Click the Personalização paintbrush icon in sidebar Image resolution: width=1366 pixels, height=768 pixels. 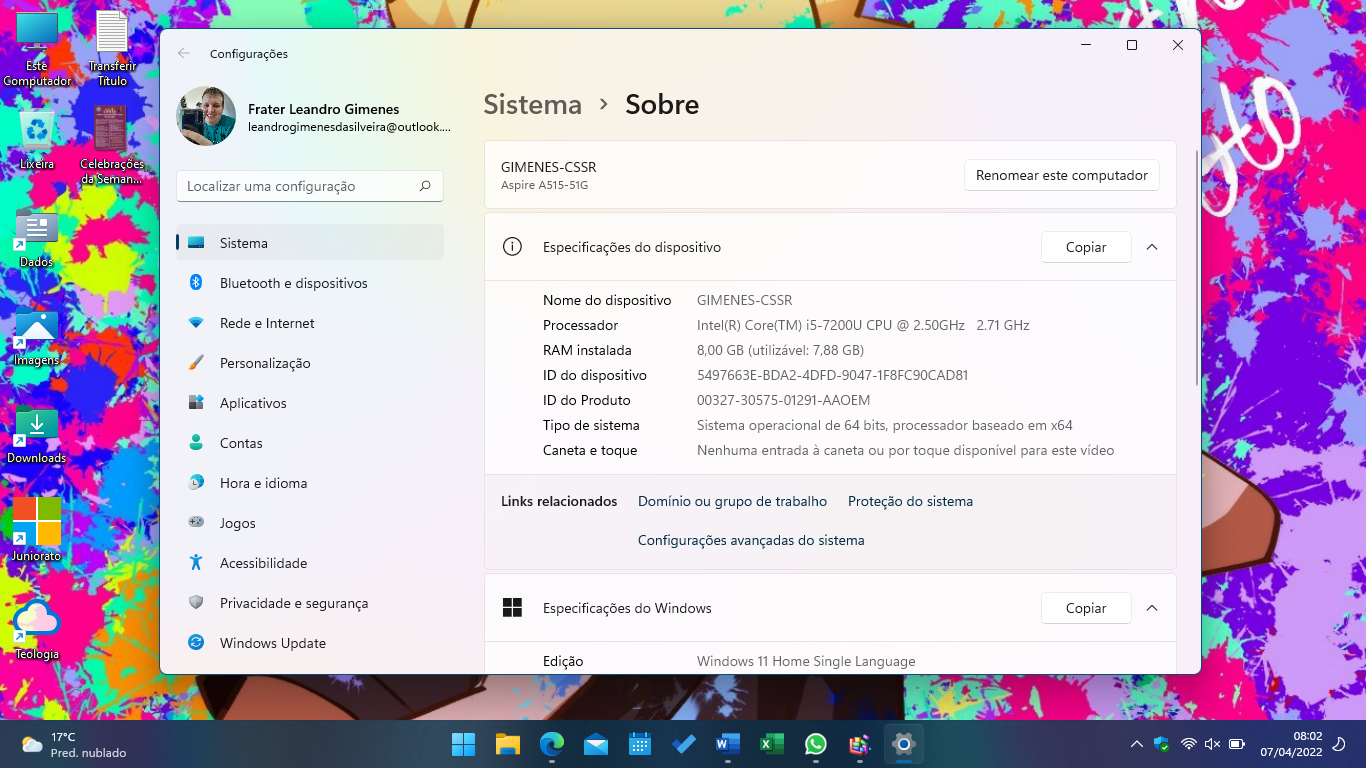(196, 363)
